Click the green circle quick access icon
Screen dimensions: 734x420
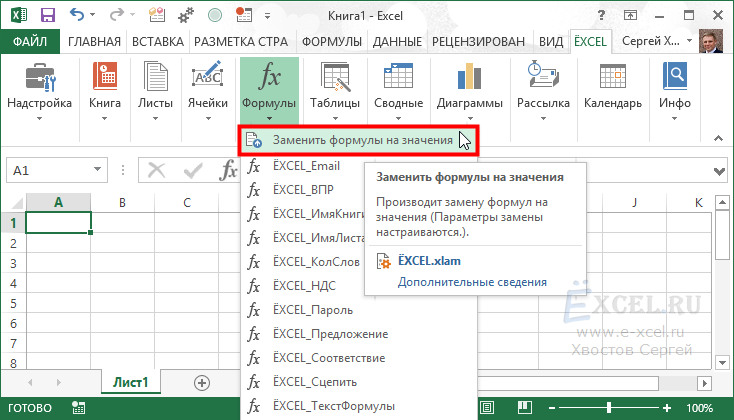pyautogui.click(x=215, y=15)
